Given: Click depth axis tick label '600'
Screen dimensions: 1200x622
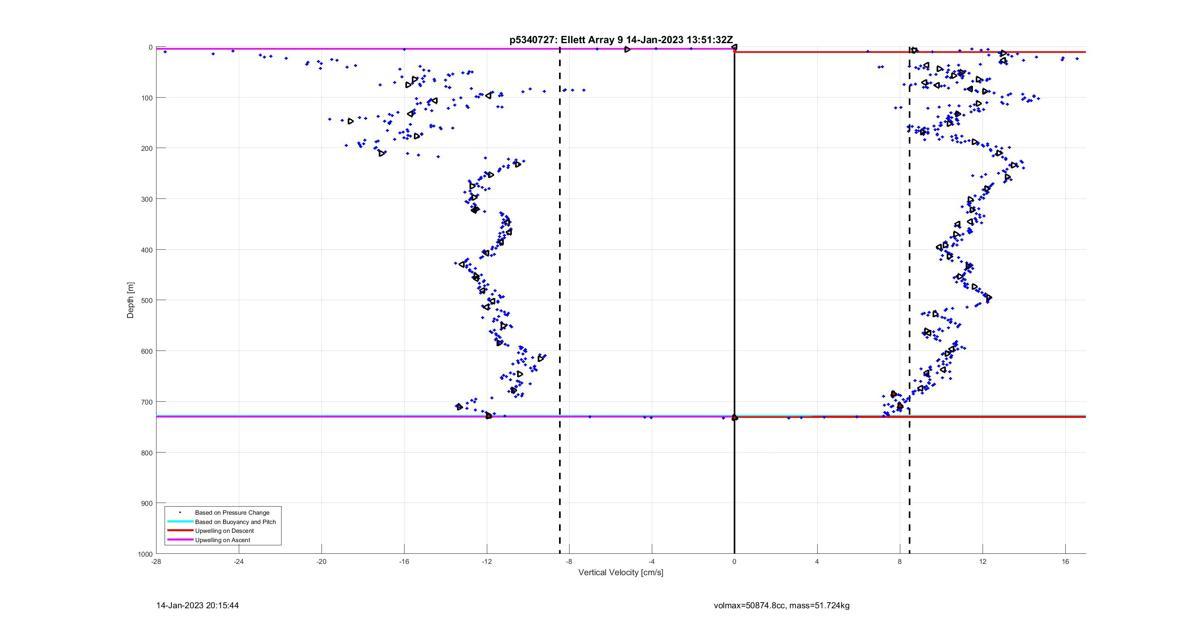Looking at the screenshot, I should pos(146,351).
